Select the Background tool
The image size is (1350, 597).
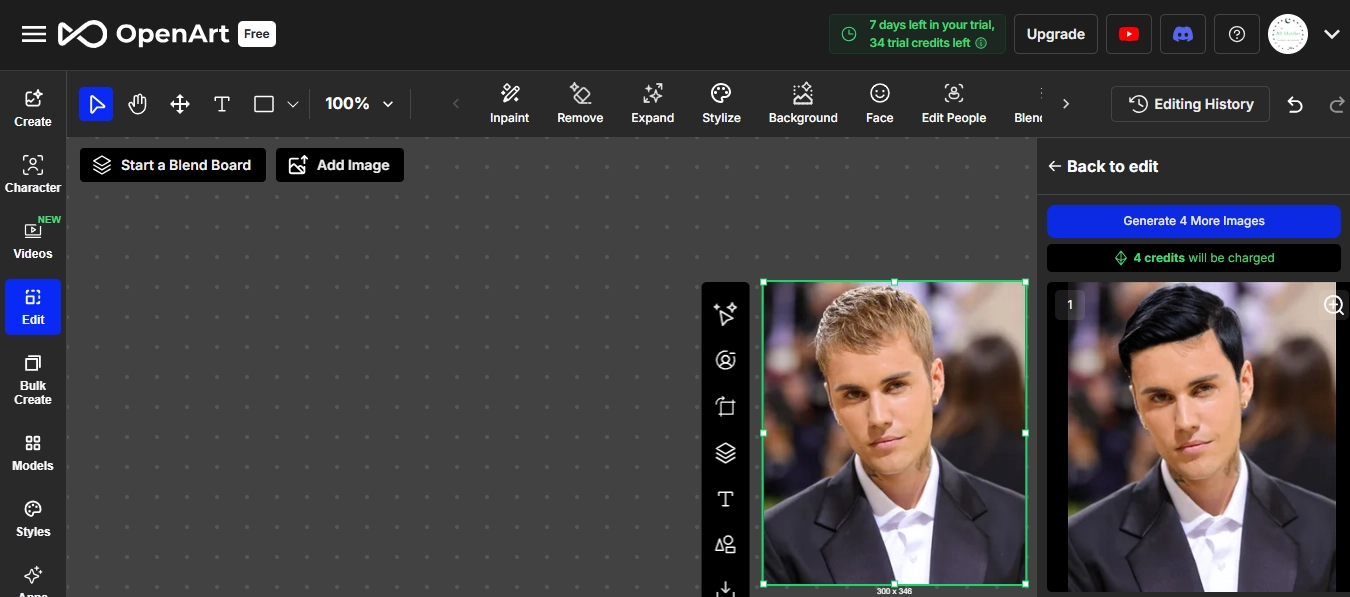coord(802,104)
